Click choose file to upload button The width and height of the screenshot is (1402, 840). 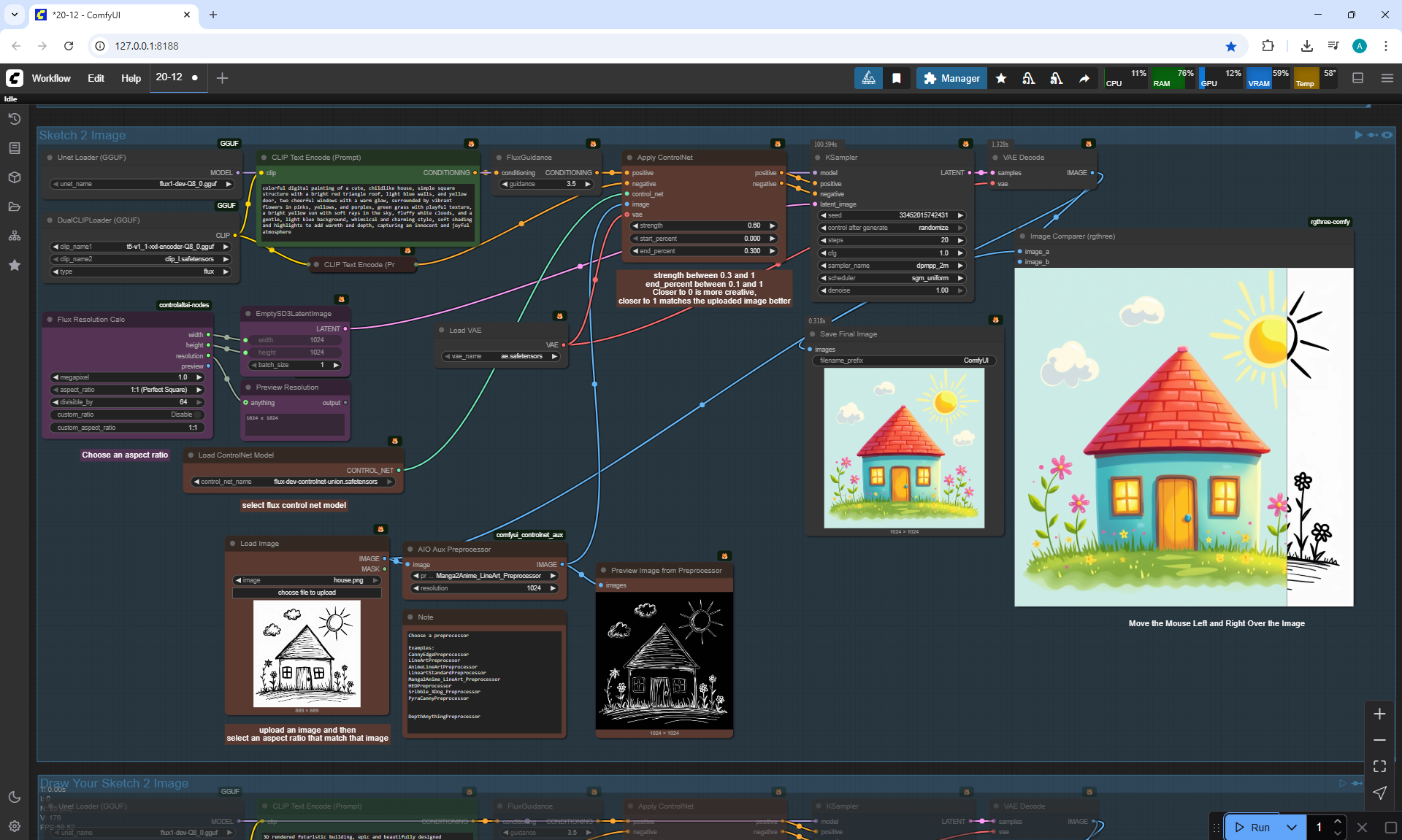click(307, 593)
